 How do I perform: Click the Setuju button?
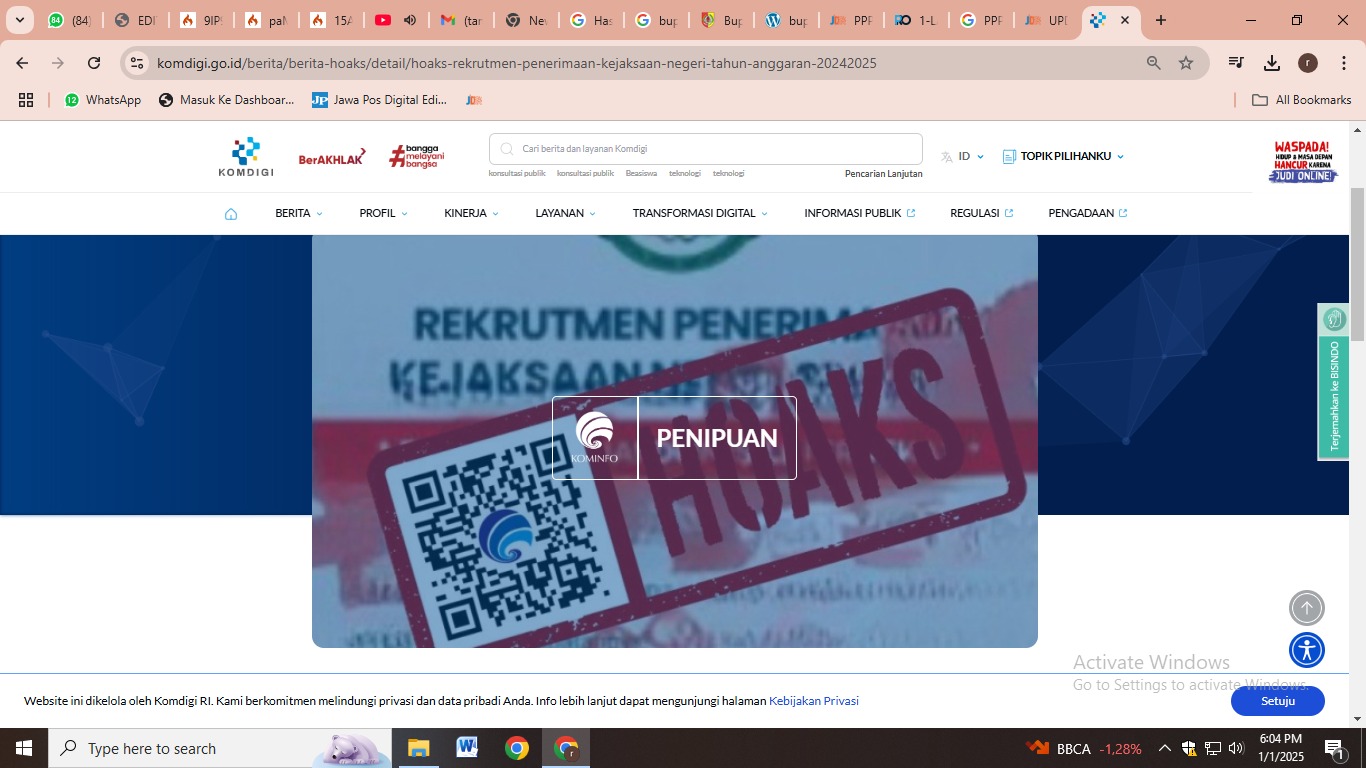(1278, 701)
